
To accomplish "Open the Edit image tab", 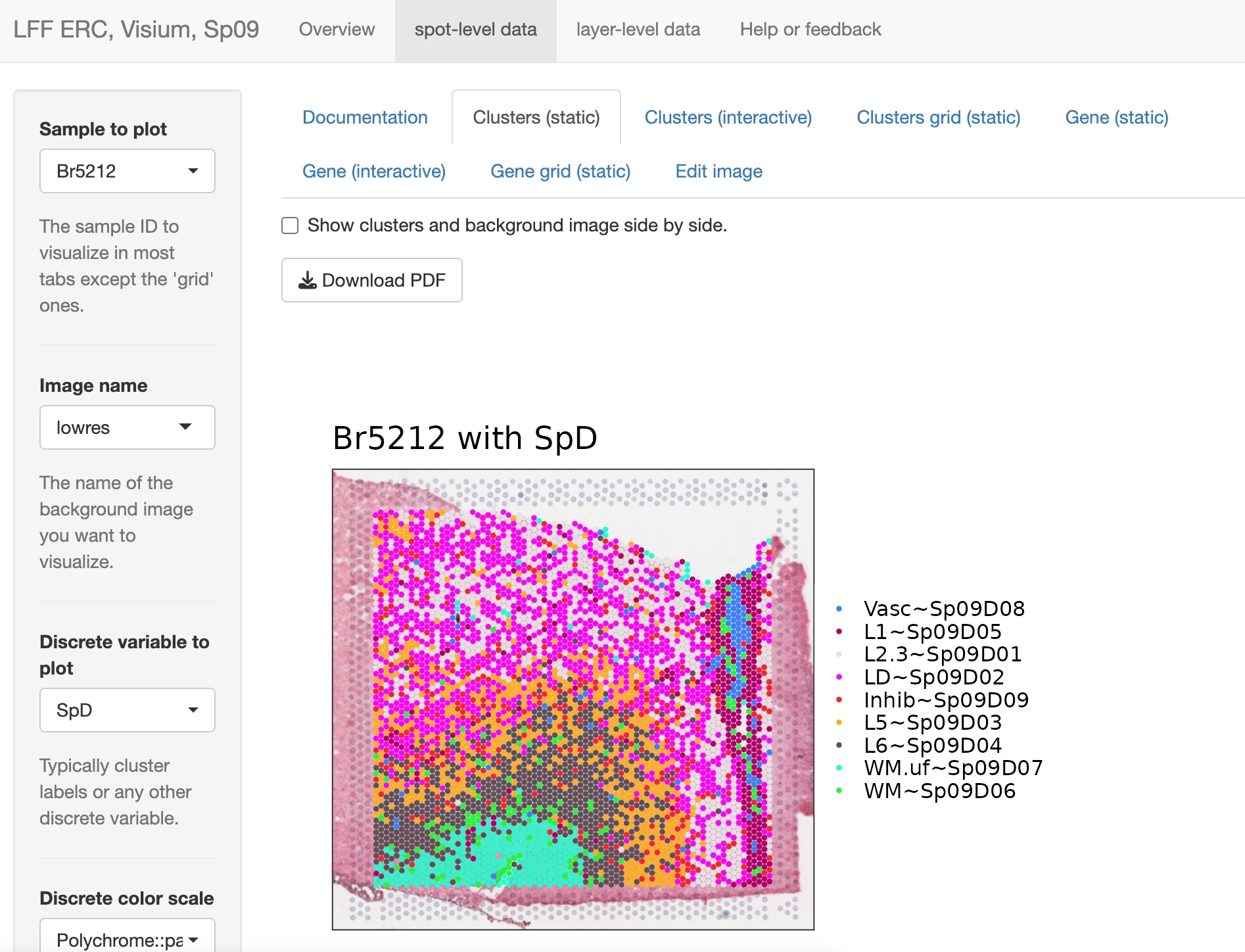I will point(718,172).
